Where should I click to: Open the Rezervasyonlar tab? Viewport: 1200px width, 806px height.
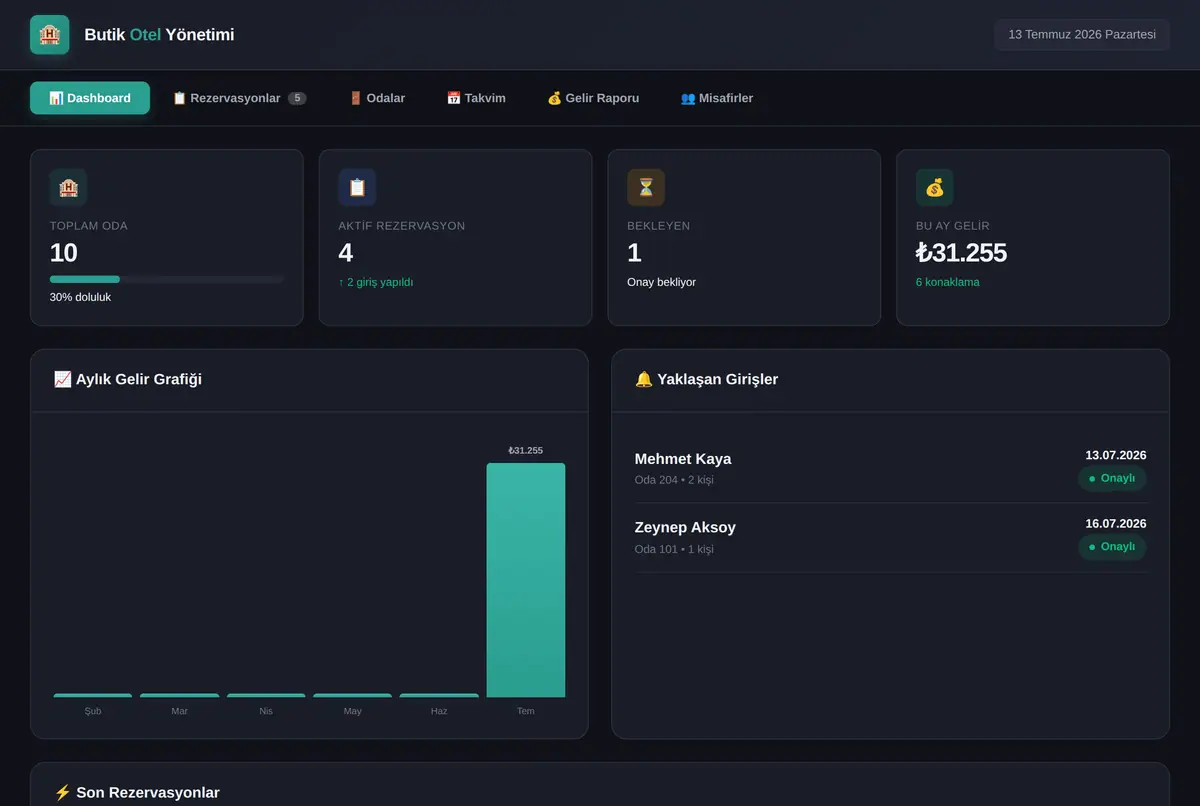point(239,98)
